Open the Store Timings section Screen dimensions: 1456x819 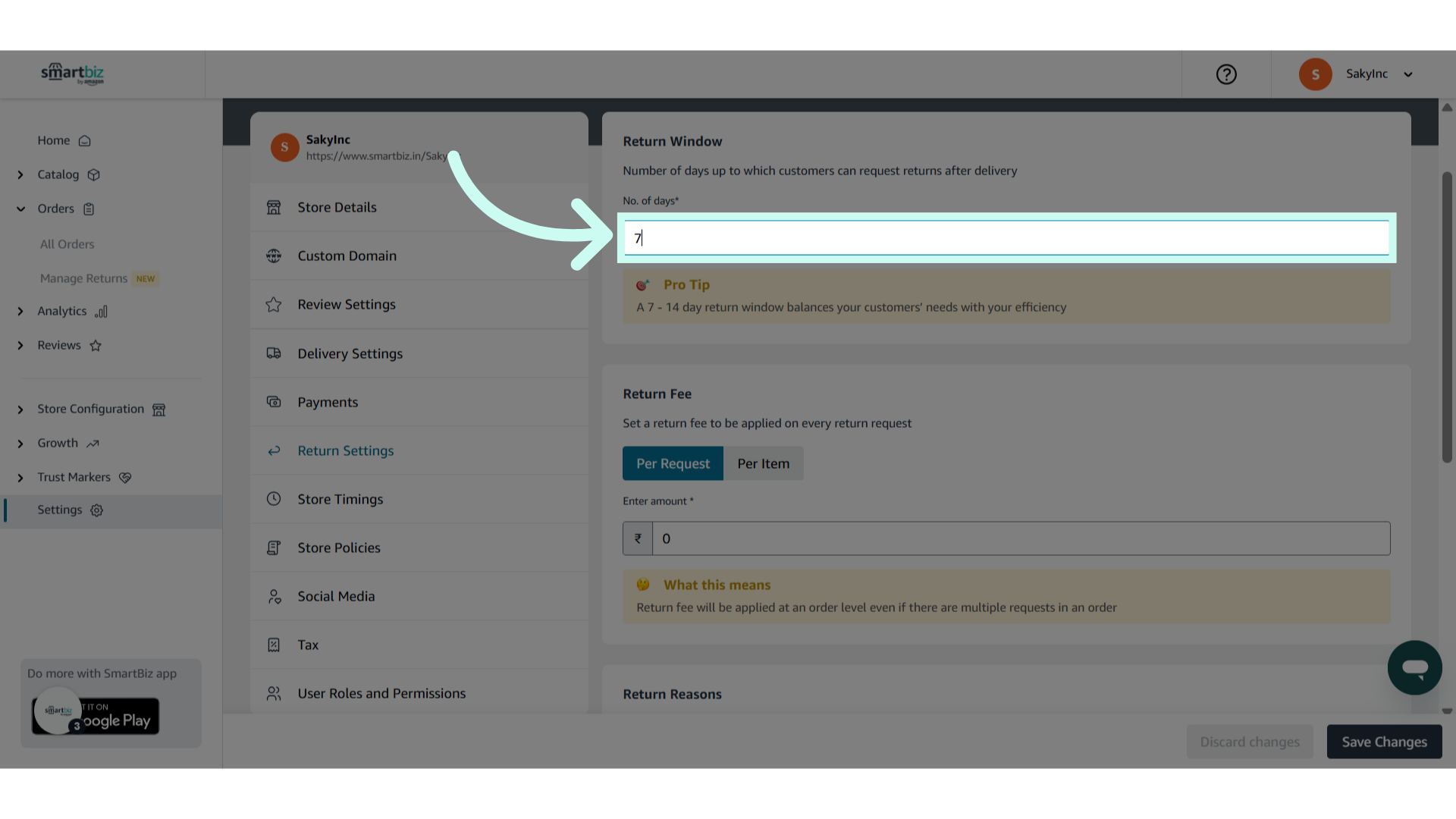[x=419, y=499]
